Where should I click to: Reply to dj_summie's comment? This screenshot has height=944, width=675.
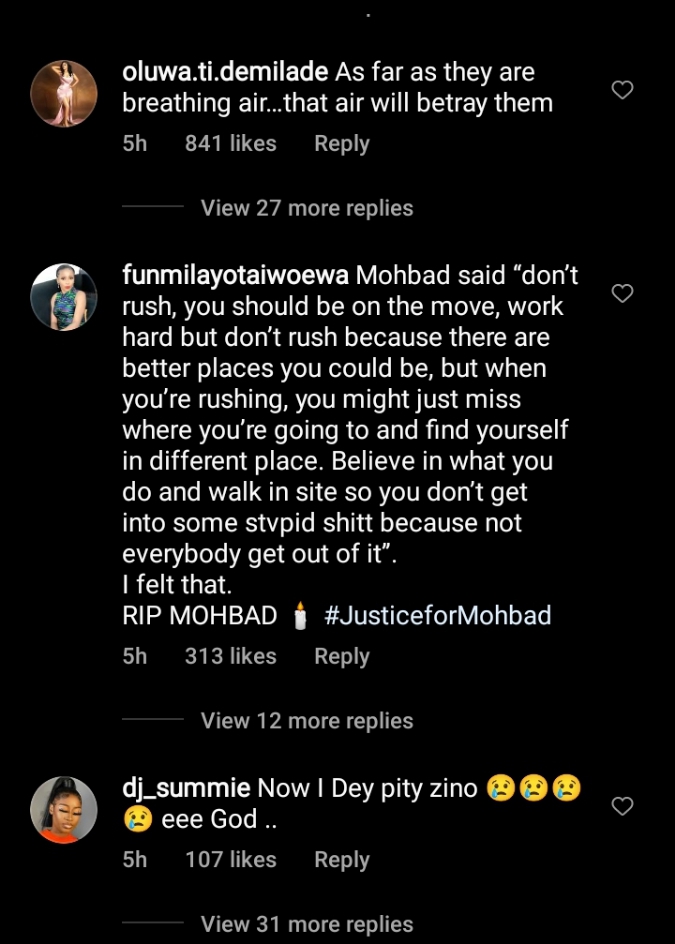342,860
